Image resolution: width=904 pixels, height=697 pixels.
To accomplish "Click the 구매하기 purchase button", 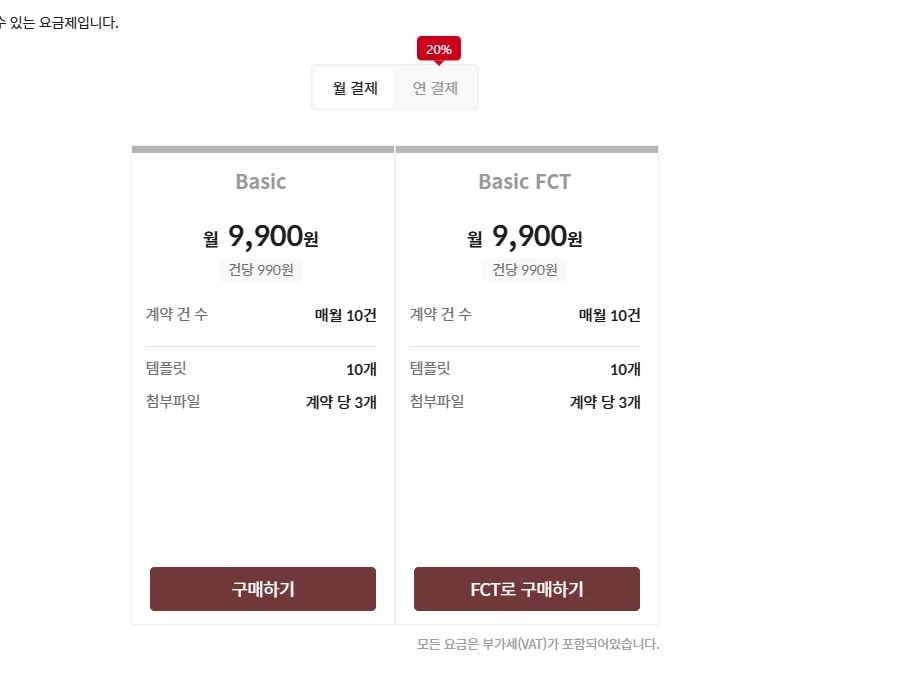I will [x=262, y=589].
